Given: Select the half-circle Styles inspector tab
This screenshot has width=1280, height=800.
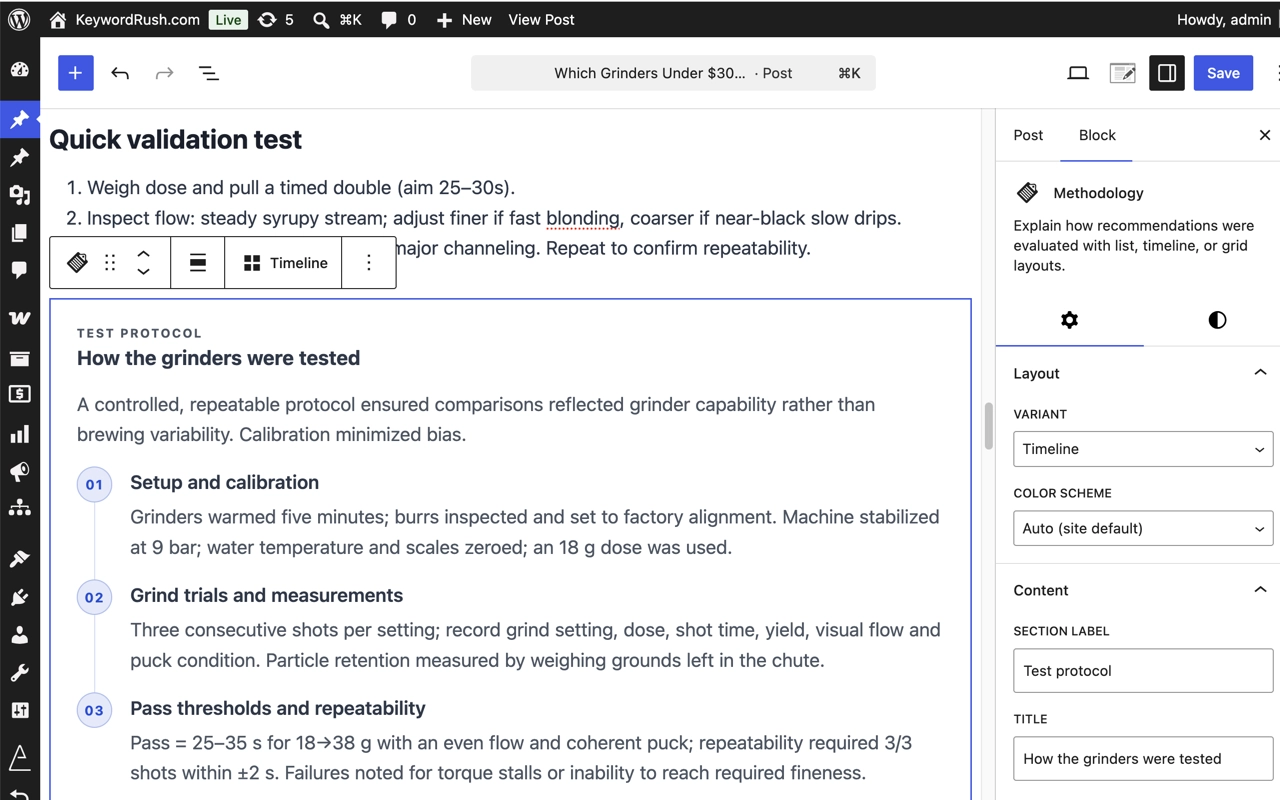Looking at the screenshot, I should (1217, 320).
